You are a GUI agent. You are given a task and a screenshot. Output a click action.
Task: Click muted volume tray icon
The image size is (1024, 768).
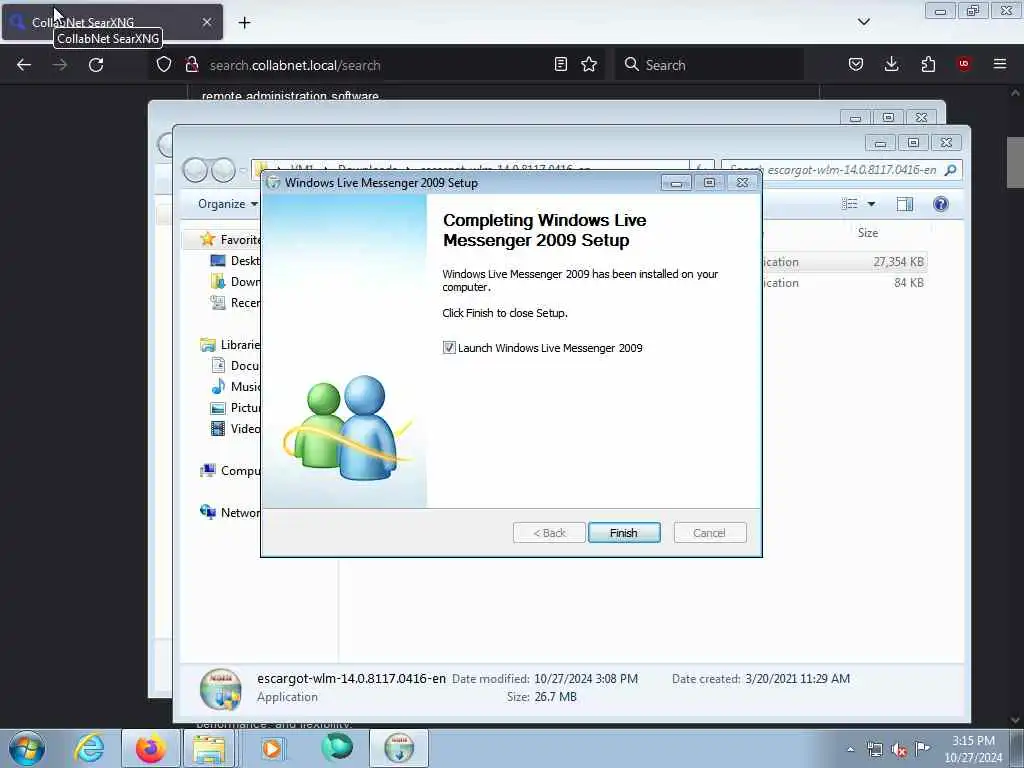[x=899, y=749]
